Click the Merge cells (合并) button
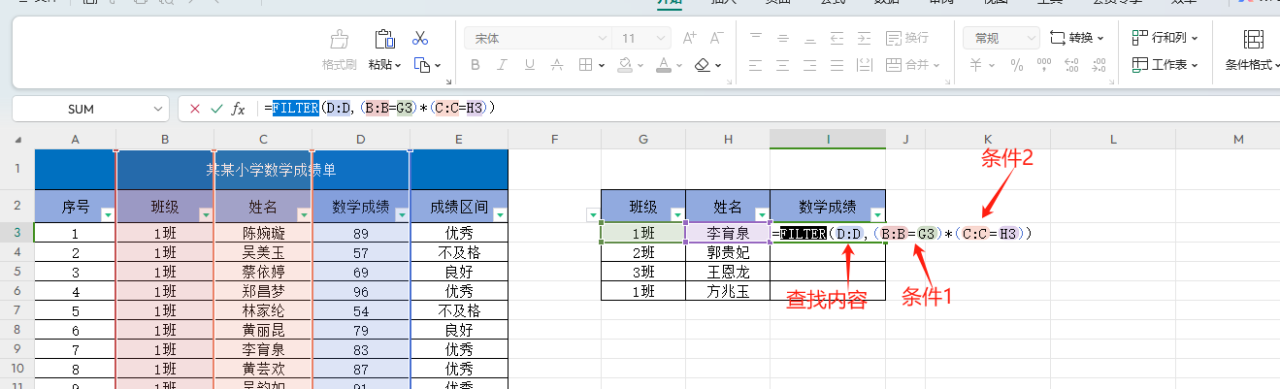The width and height of the screenshot is (1280, 389). 907,65
